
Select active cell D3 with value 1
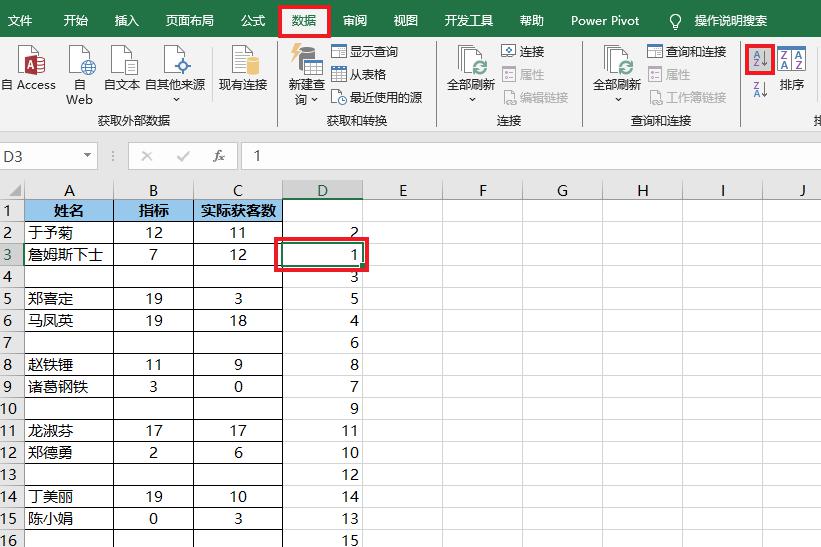[x=323, y=254]
